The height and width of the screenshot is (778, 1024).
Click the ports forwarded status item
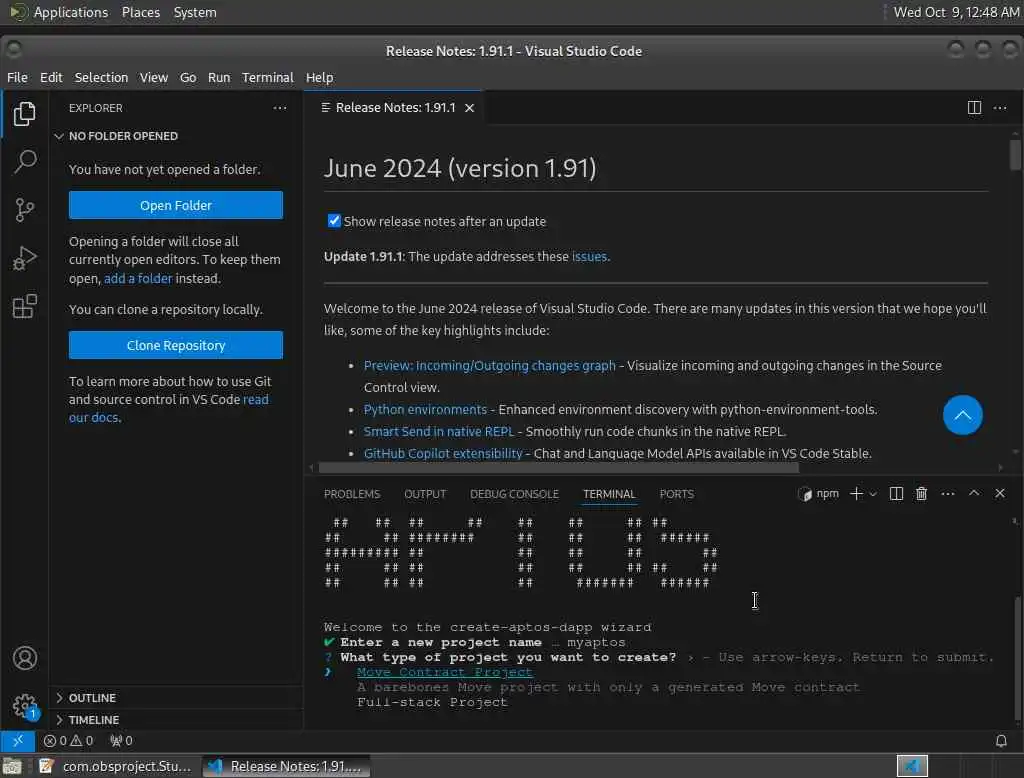(121, 741)
